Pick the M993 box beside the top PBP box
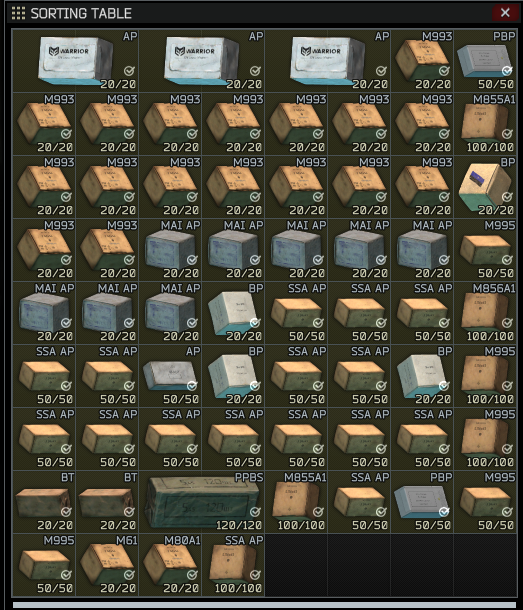 (x=422, y=61)
